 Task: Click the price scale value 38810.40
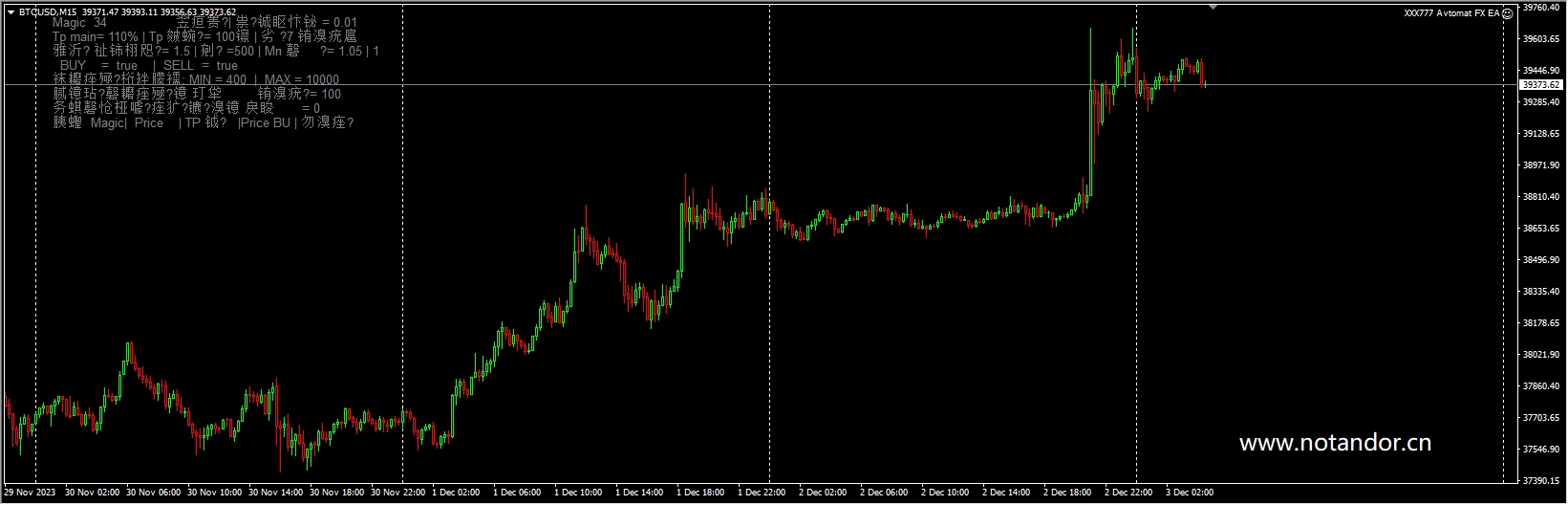[1541, 197]
